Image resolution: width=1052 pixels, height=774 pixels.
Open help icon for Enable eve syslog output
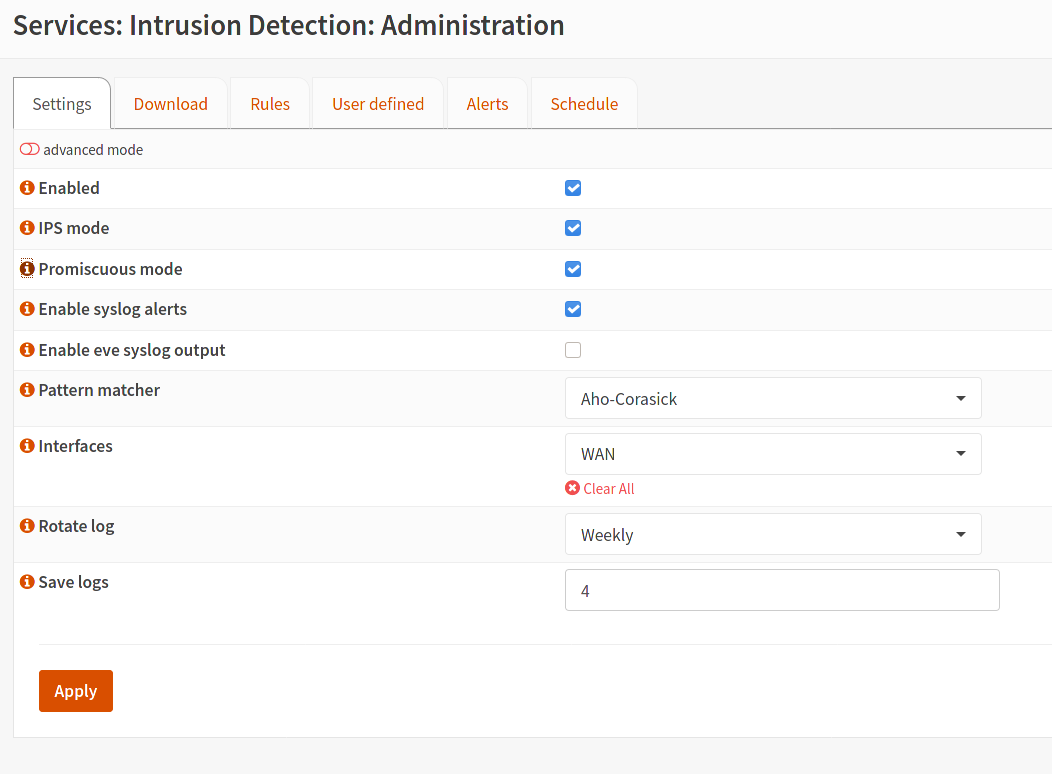(27, 350)
